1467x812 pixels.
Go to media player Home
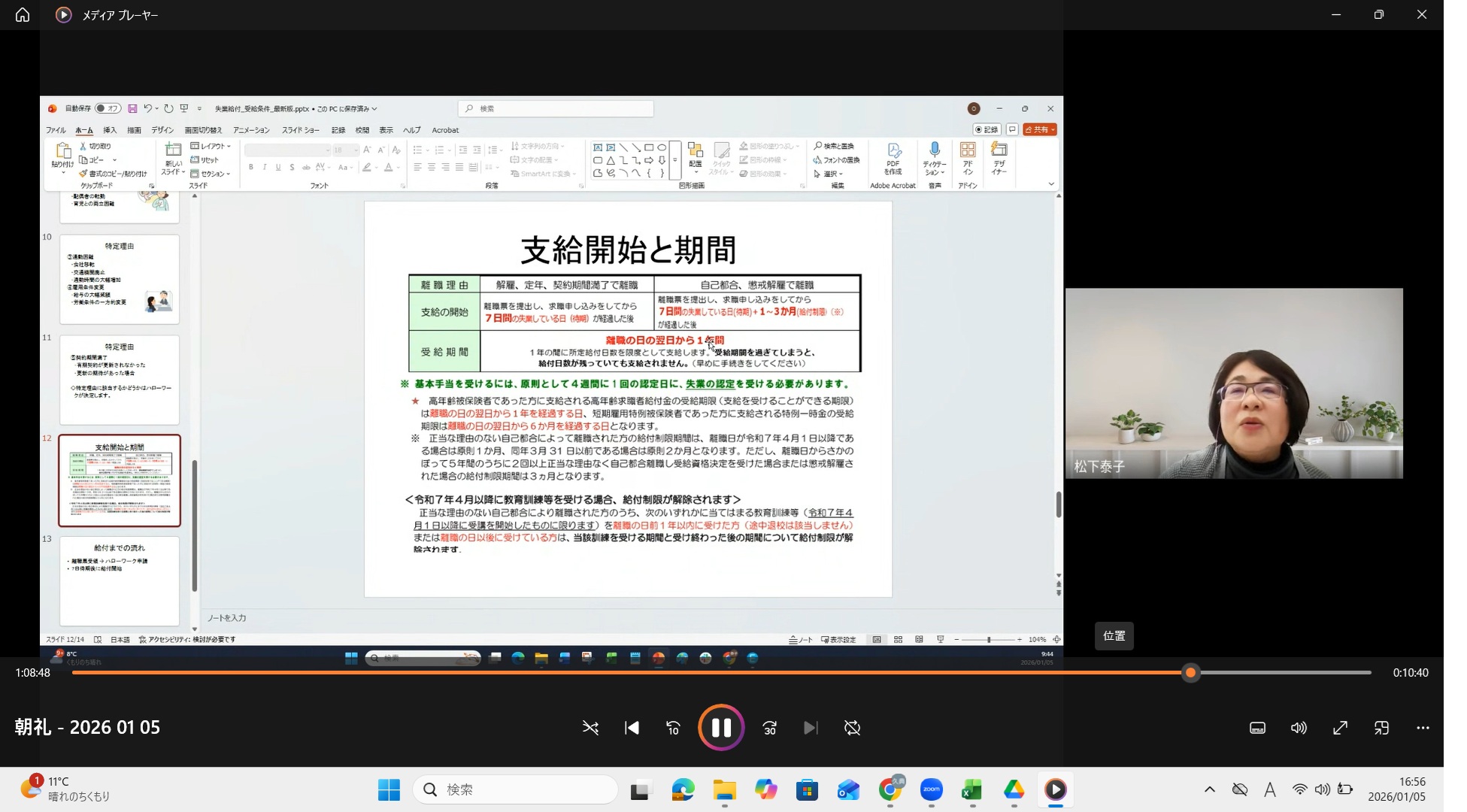click(x=23, y=15)
